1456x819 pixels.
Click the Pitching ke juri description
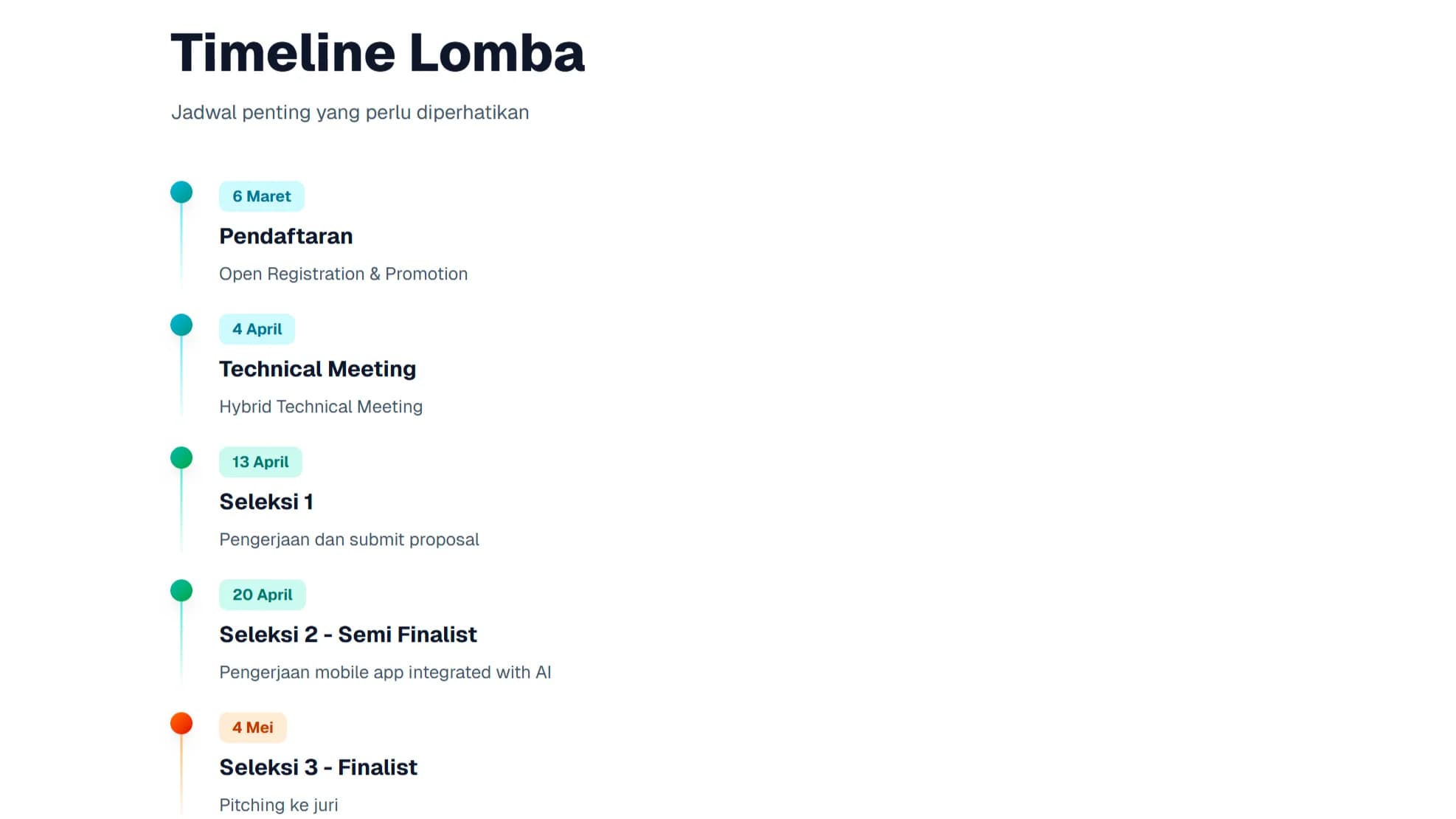coord(279,804)
